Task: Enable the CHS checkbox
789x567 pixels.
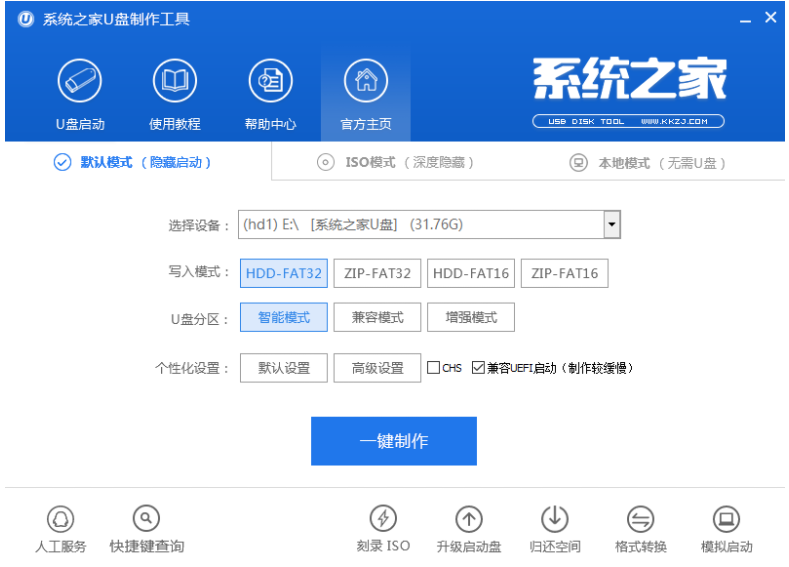Action: coord(433,368)
